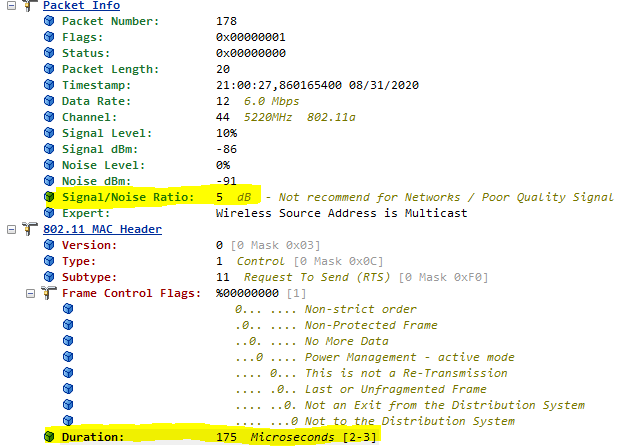The width and height of the screenshot is (624, 446).
Task: Click the cube icon beside Packet Number
Action: click(49, 21)
